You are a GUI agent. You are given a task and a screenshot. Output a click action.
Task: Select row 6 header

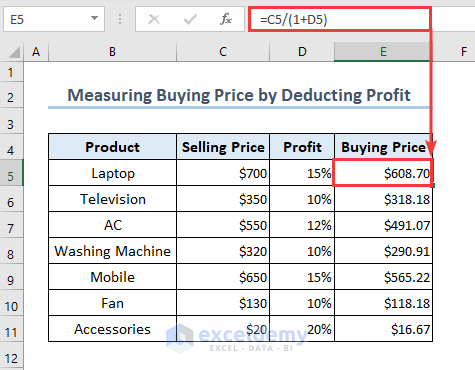point(11,199)
